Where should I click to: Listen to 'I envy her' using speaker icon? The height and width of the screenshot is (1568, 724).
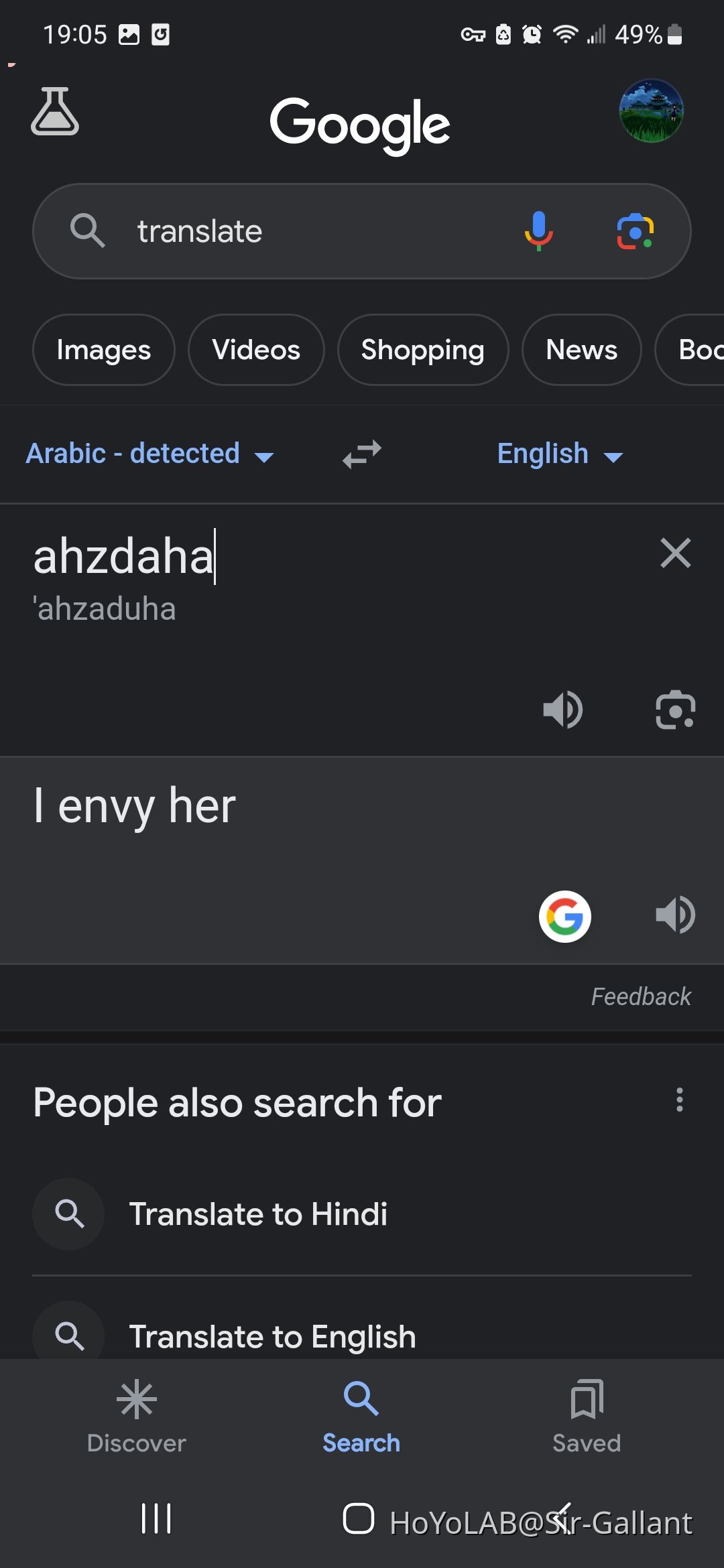pyautogui.click(x=675, y=913)
